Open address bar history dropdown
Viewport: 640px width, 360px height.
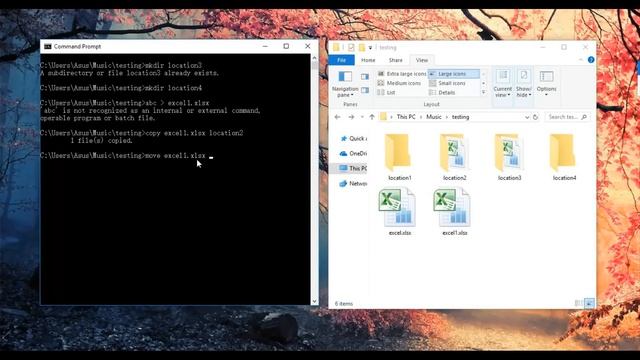click(527, 117)
